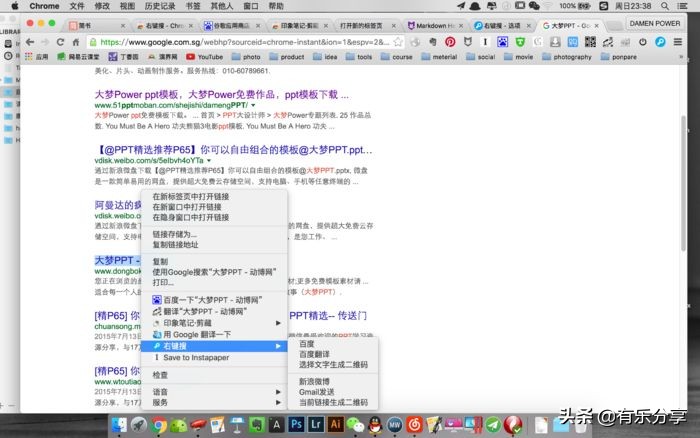Open QQ penguin from the dock
This screenshot has height=438, width=700.
[x=375, y=425]
